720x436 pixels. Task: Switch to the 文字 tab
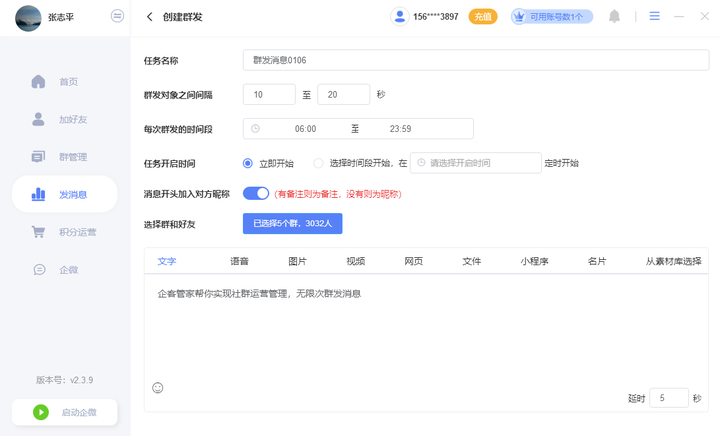tap(167, 261)
